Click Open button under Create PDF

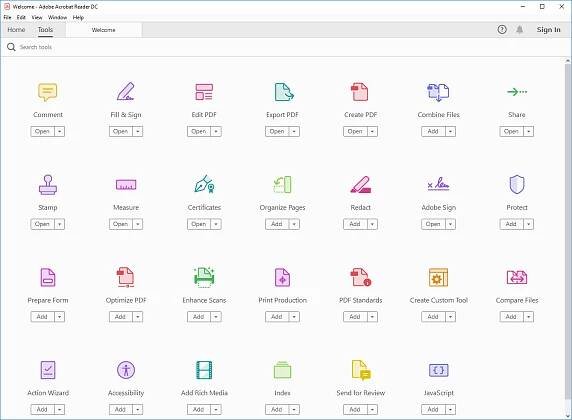(355, 131)
